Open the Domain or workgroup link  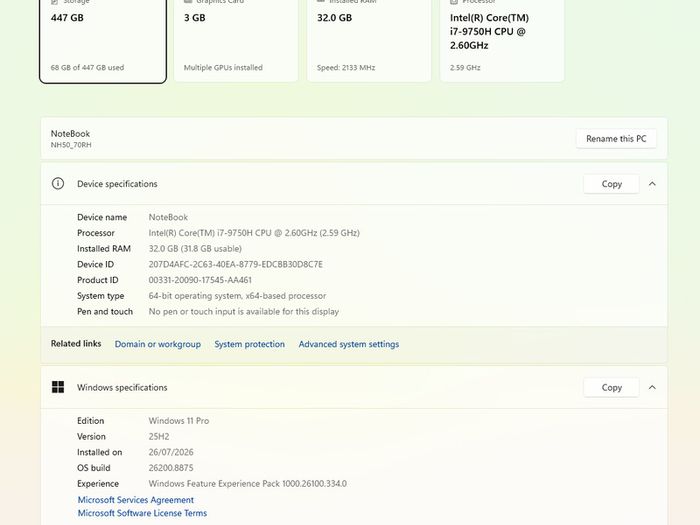coord(158,344)
